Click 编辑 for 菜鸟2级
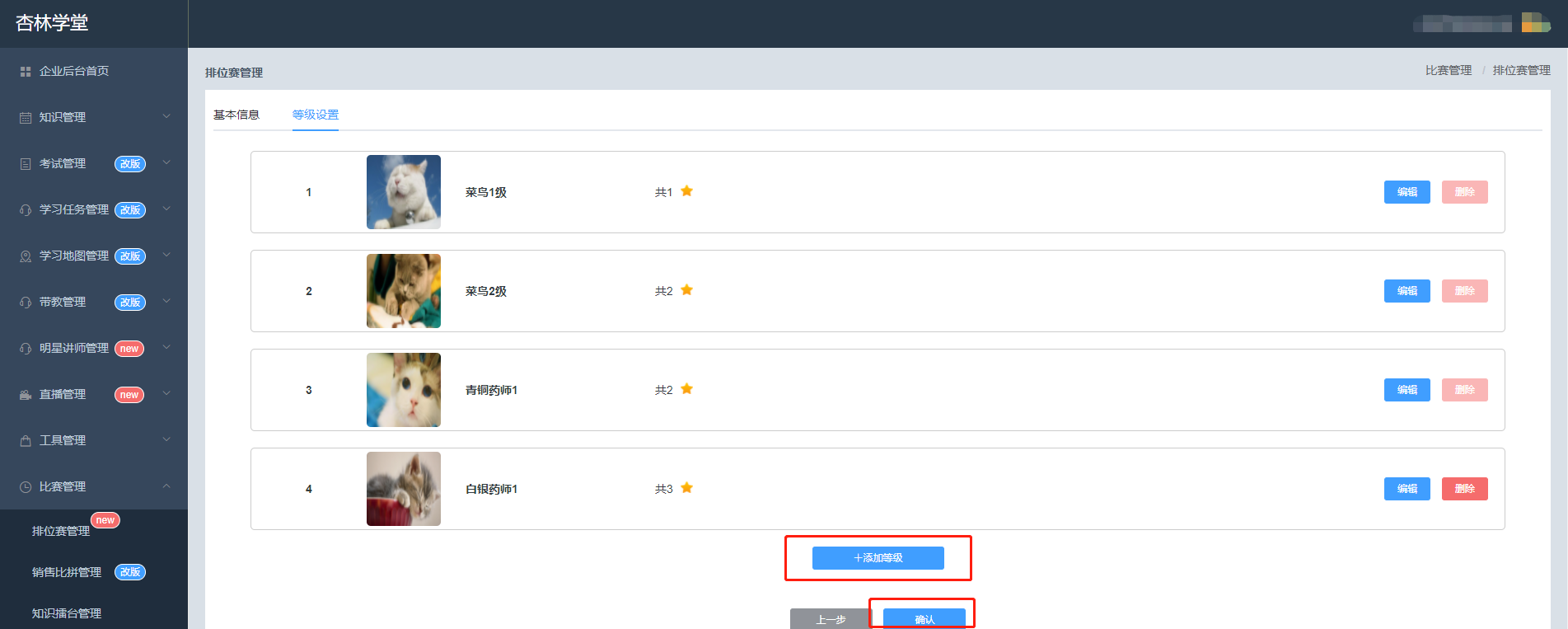Image resolution: width=1568 pixels, height=629 pixels. (x=1407, y=291)
